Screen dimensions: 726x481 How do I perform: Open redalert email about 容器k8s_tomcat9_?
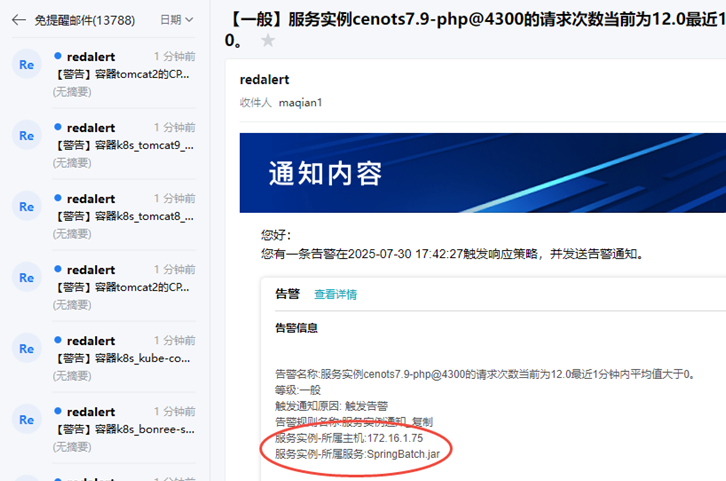click(x=124, y=144)
